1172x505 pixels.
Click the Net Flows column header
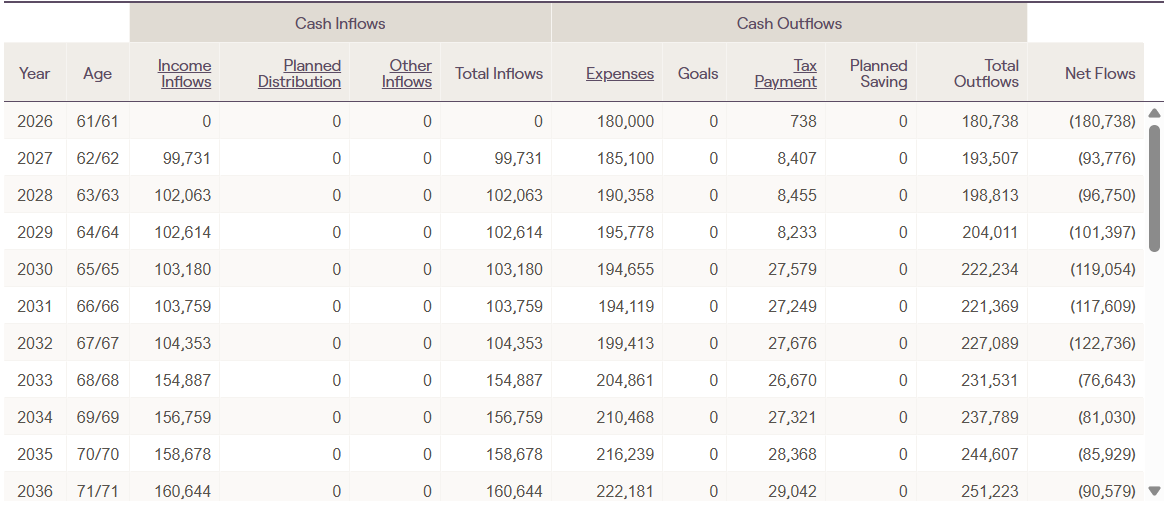1100,74
